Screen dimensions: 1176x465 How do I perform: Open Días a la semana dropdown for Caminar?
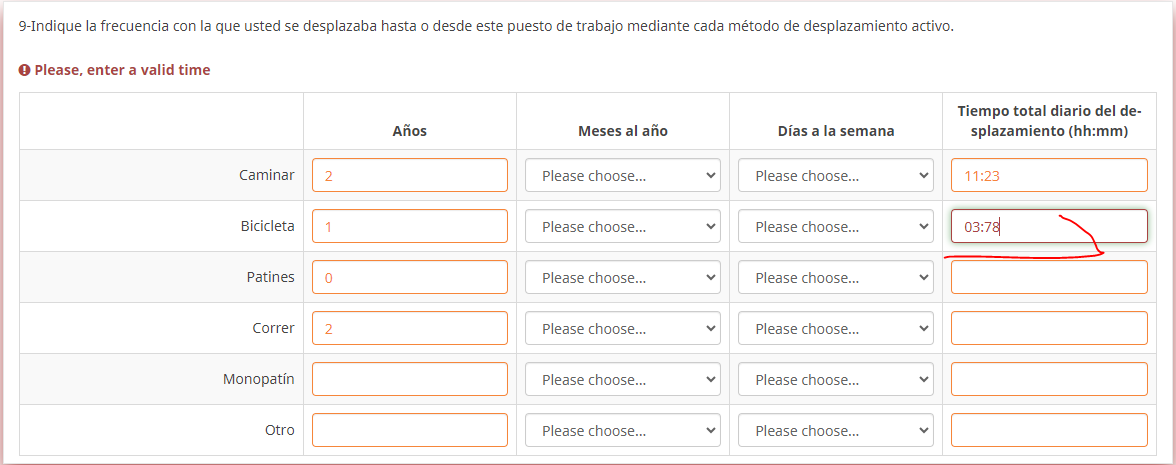coord(835,175)
